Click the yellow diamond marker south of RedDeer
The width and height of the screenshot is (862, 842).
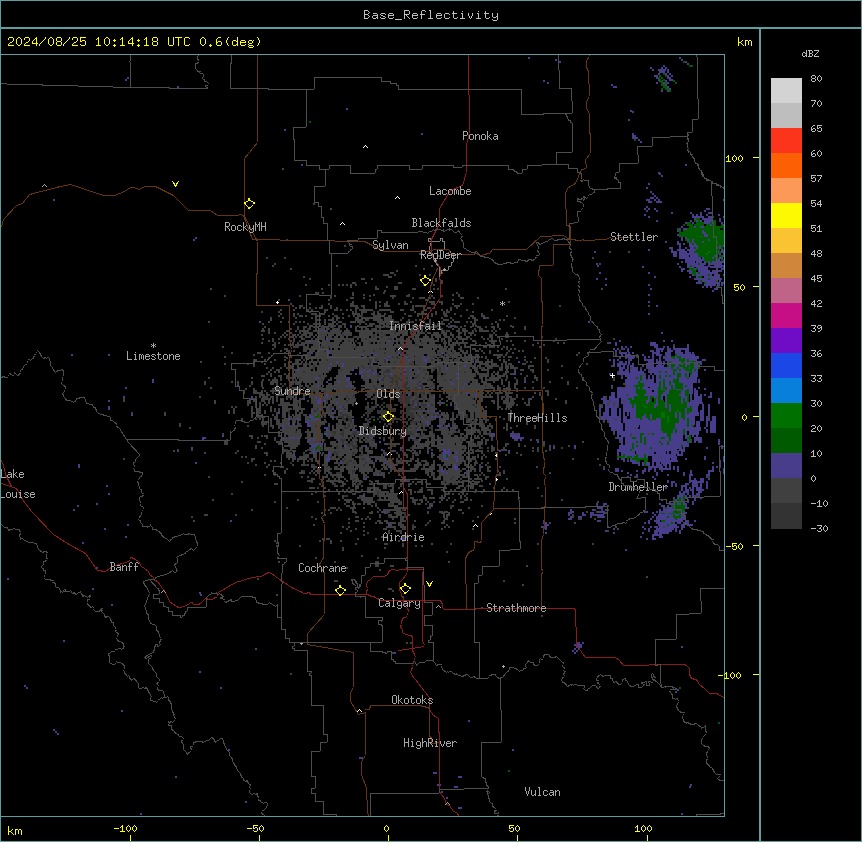425,281
